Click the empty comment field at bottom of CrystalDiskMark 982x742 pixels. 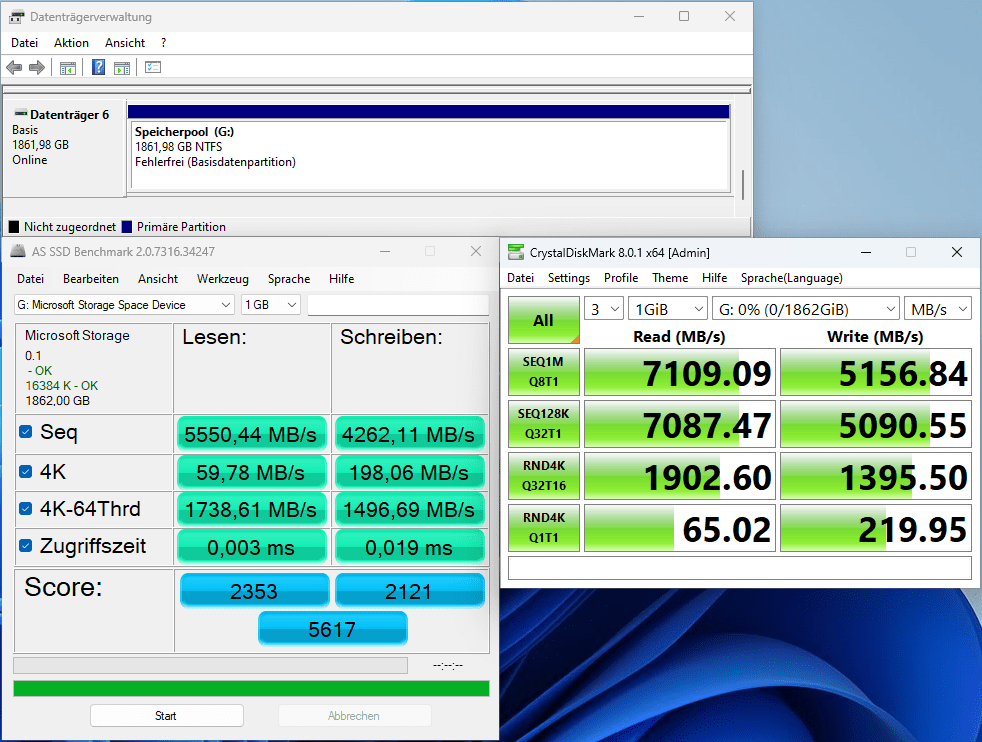click(x=740, y=568)
